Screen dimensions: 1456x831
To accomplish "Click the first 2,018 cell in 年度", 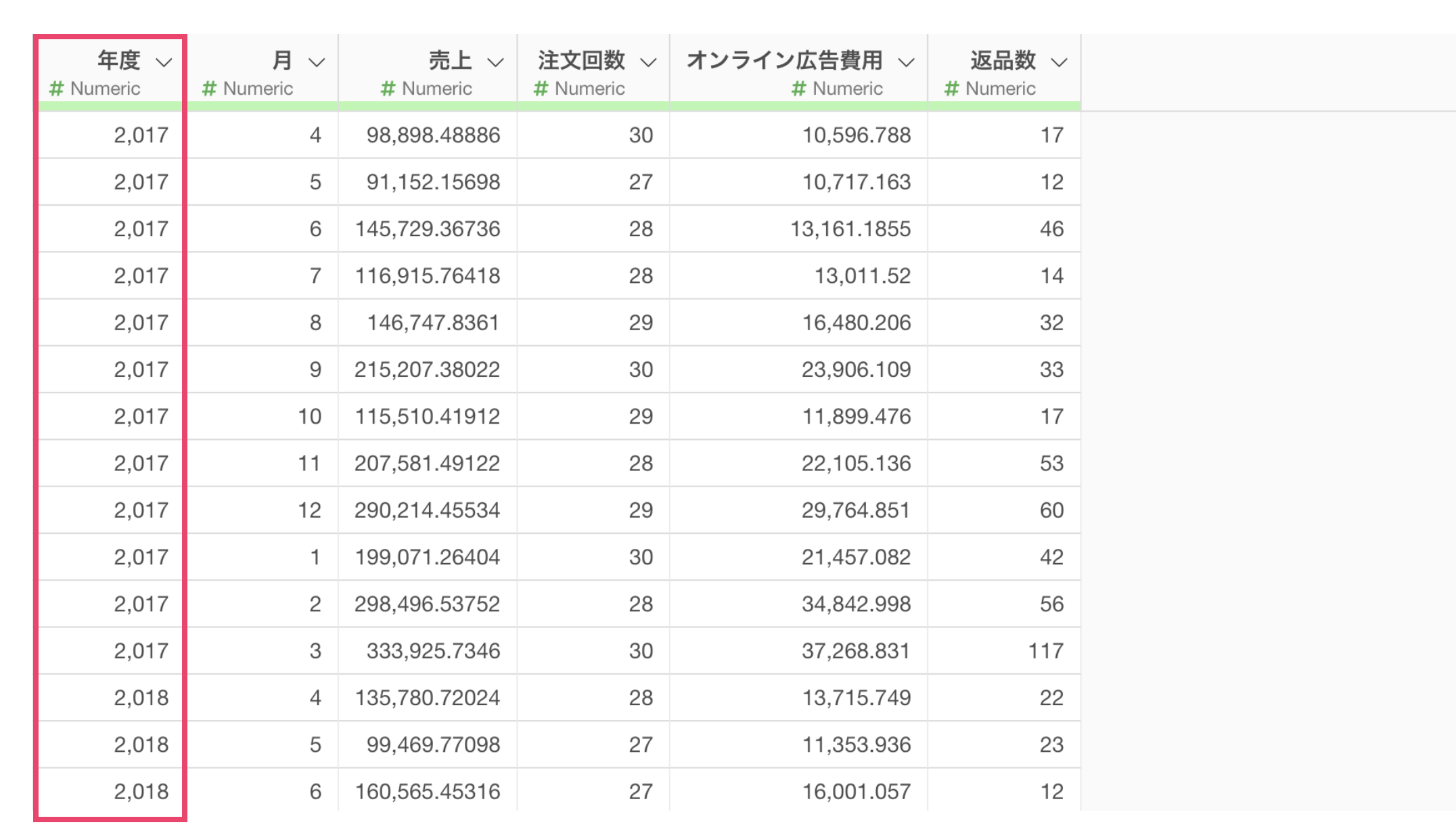I will [141, 698].
